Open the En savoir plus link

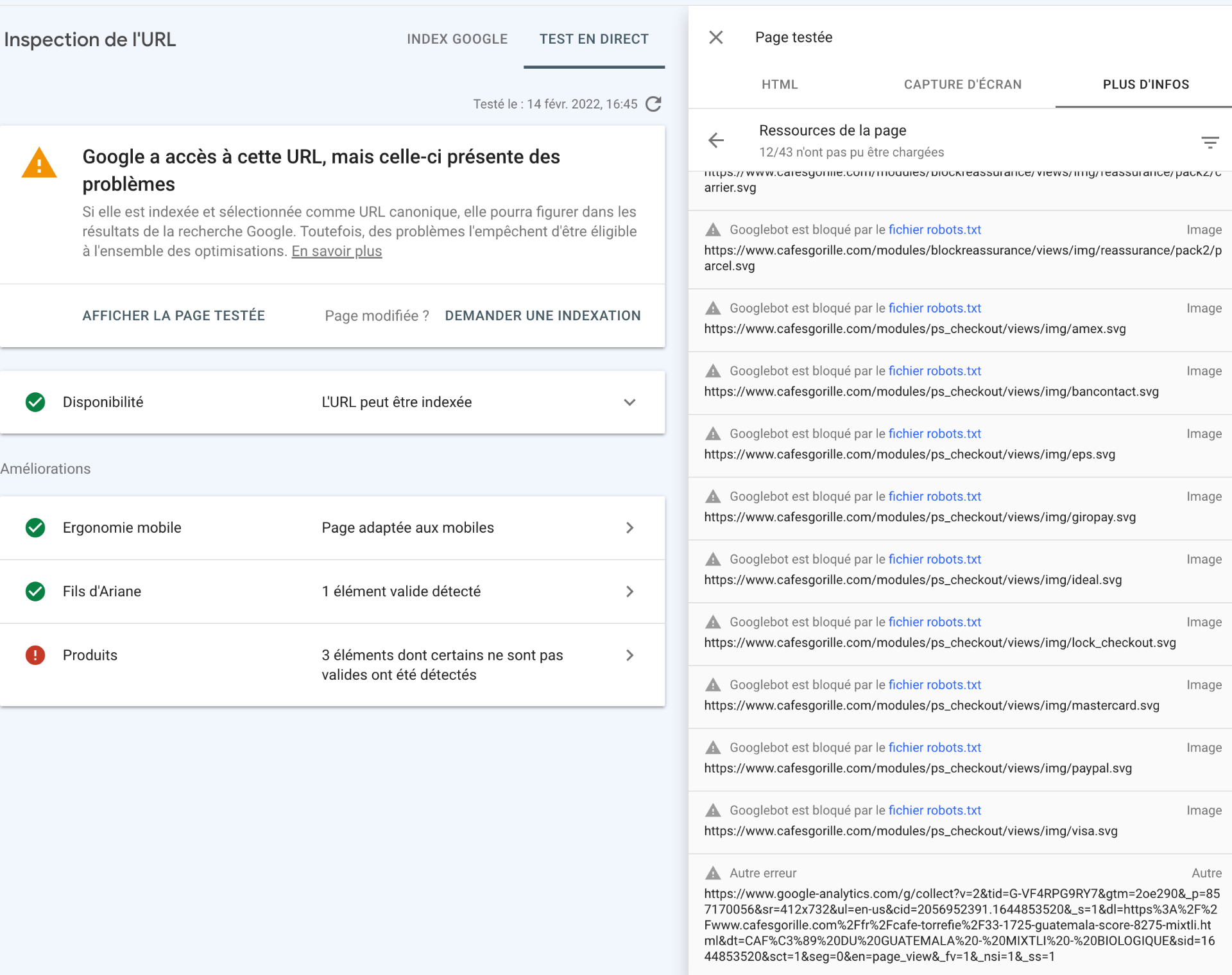(x=336, y=251)
